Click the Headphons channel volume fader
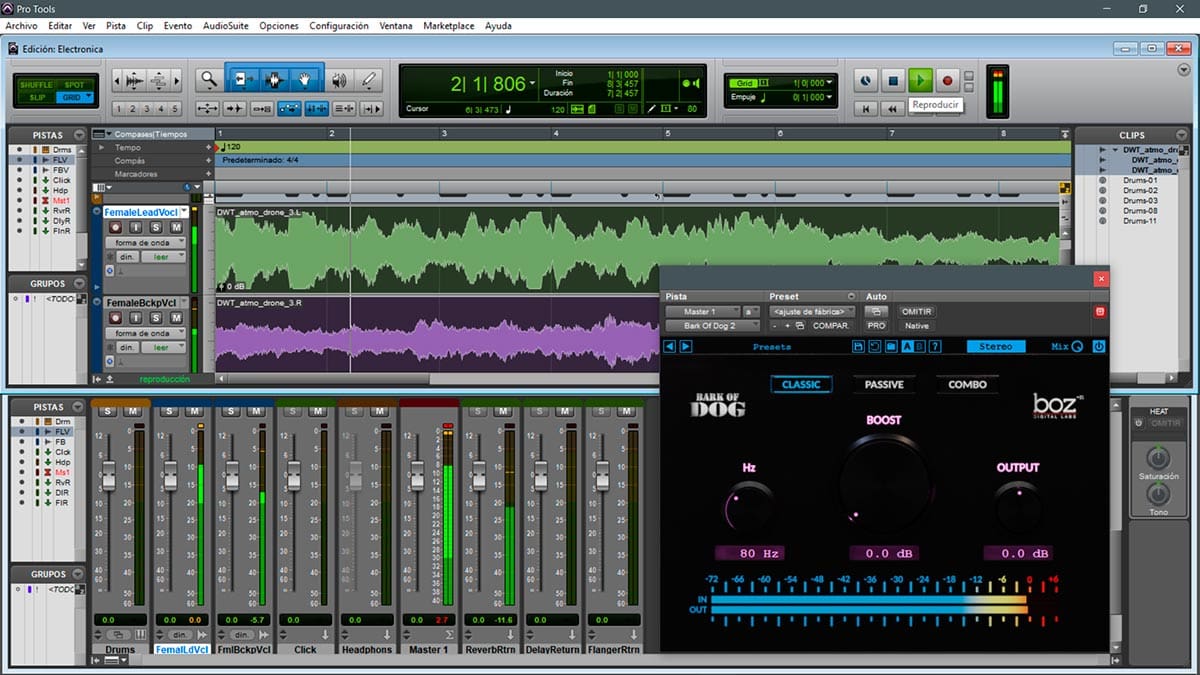This screenshot has height=675, width=1200. click(x=355, y=476)
